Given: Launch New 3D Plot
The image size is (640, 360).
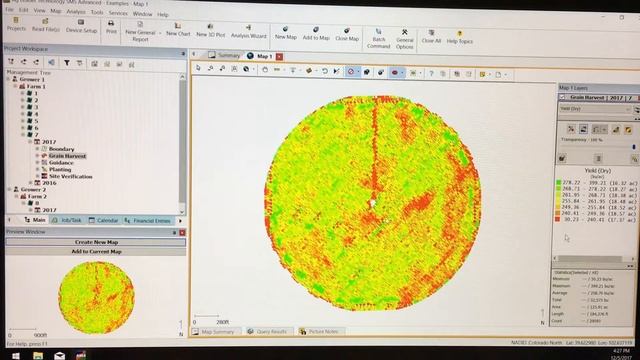Looking at the screenshot, I should (210, 30).
